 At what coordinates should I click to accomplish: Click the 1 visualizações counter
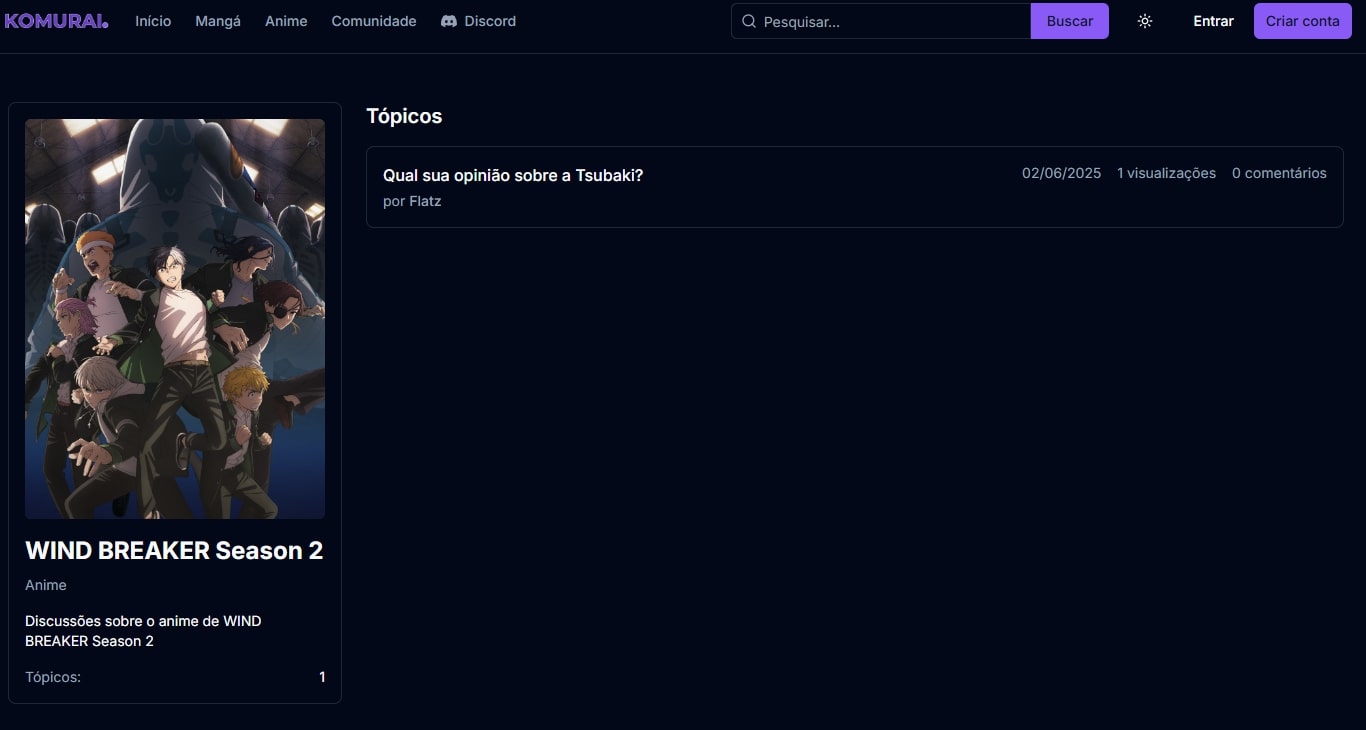pyautogui.click(x=1166, y=173)
